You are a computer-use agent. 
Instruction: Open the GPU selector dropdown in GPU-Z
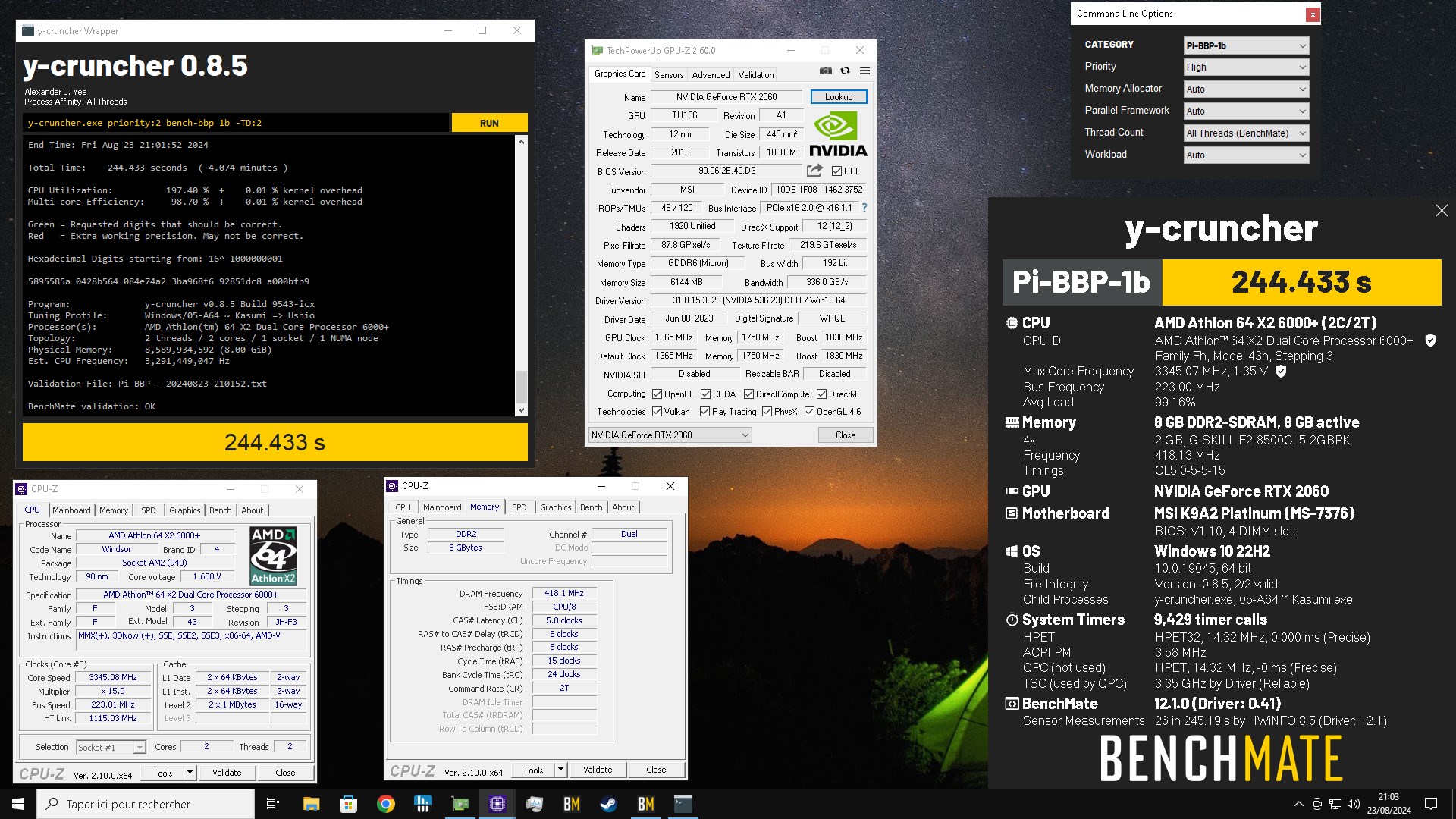[670, 435]
